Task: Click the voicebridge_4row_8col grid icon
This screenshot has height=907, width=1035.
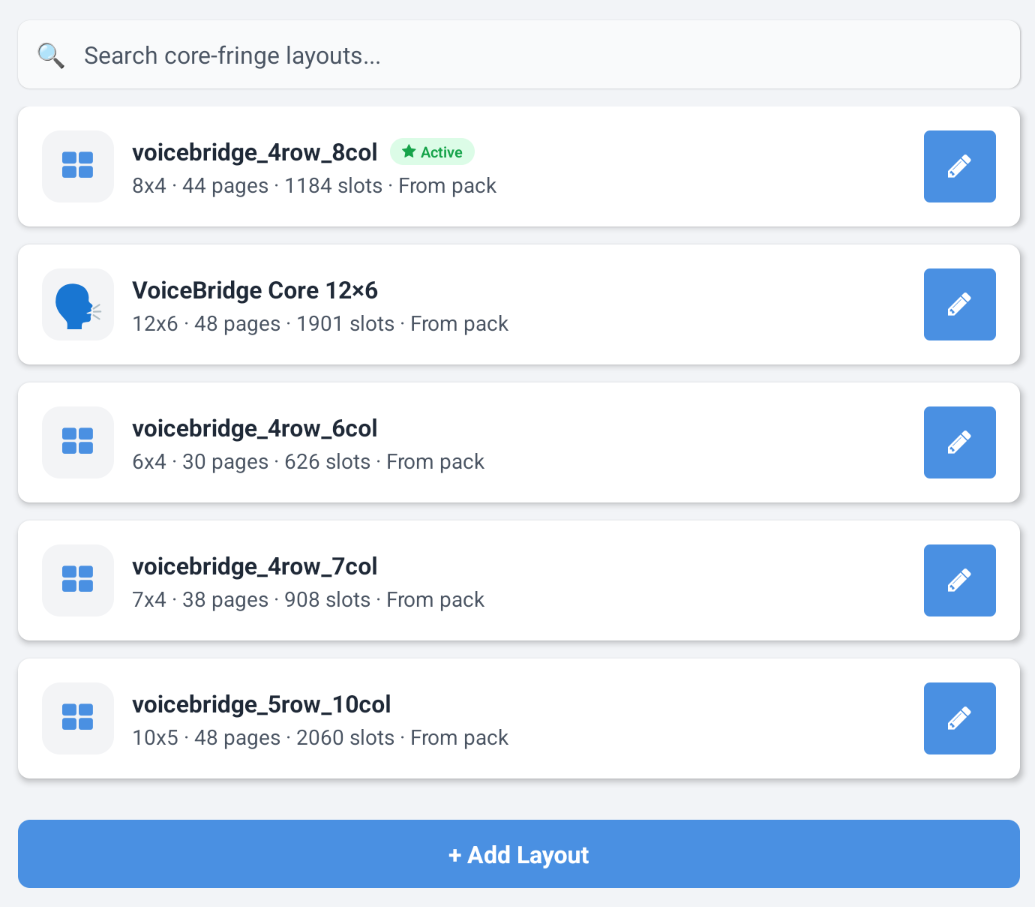Action: [x=77, y=166]
